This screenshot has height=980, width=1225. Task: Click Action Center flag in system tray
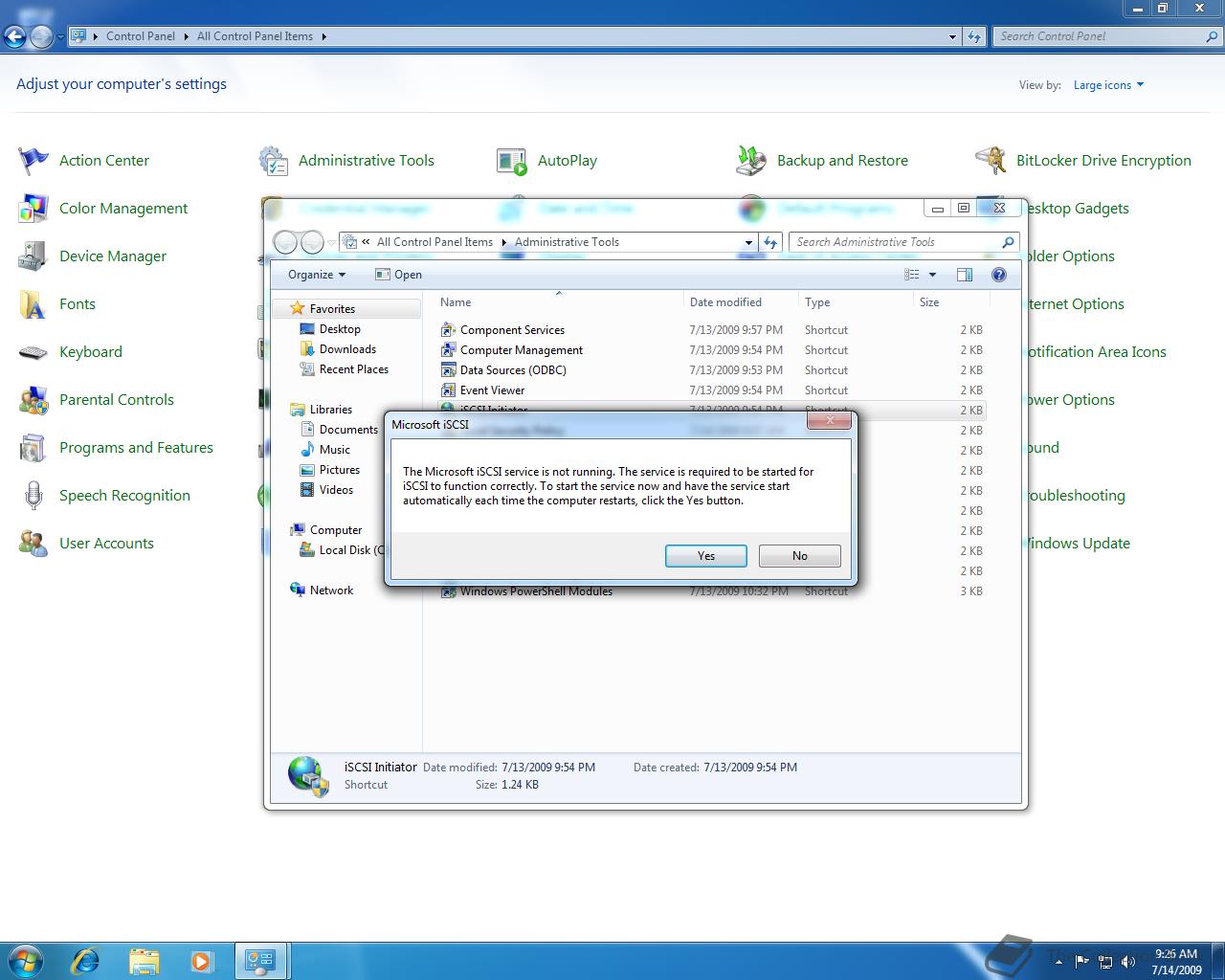[x=1082, y=961]
